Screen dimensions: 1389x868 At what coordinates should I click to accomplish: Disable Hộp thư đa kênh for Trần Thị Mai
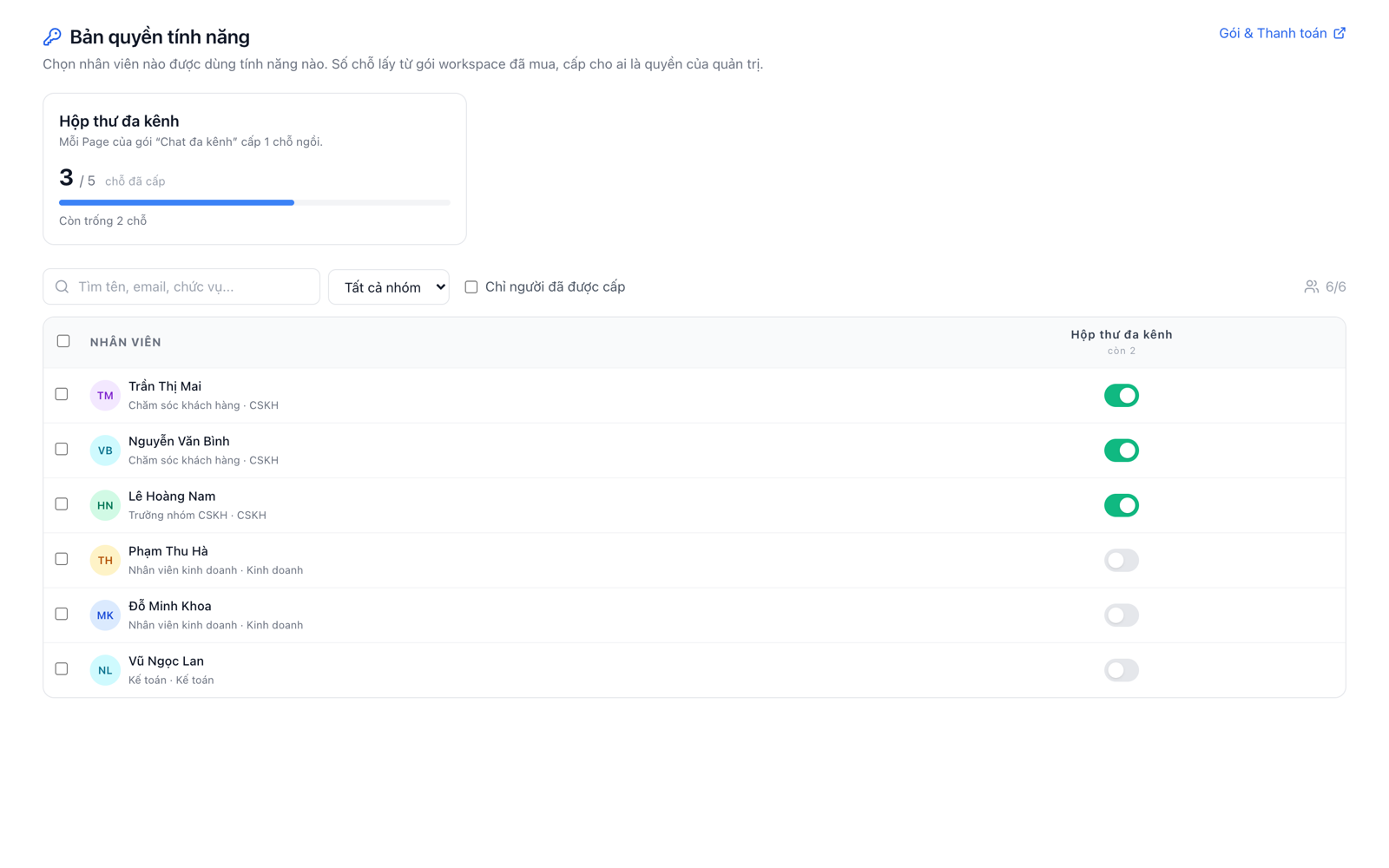point(1121,395)
